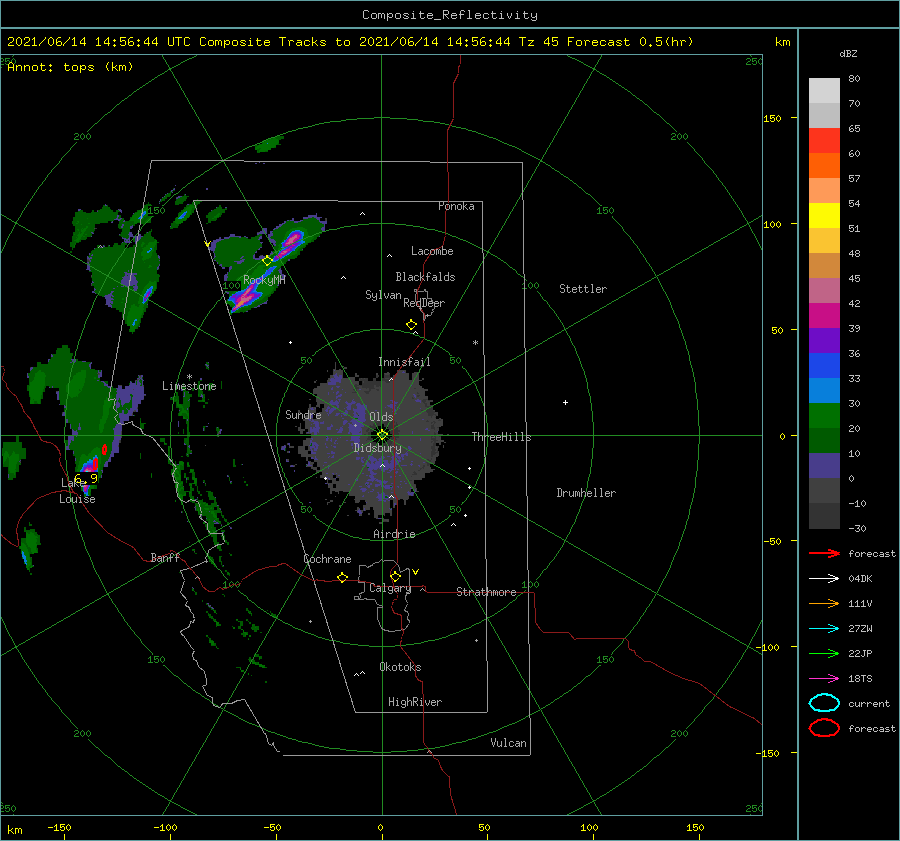Select the bright yellow swatch in dBZ scale
The width and height of the screenshot is (900, 841).
[824, 216]
